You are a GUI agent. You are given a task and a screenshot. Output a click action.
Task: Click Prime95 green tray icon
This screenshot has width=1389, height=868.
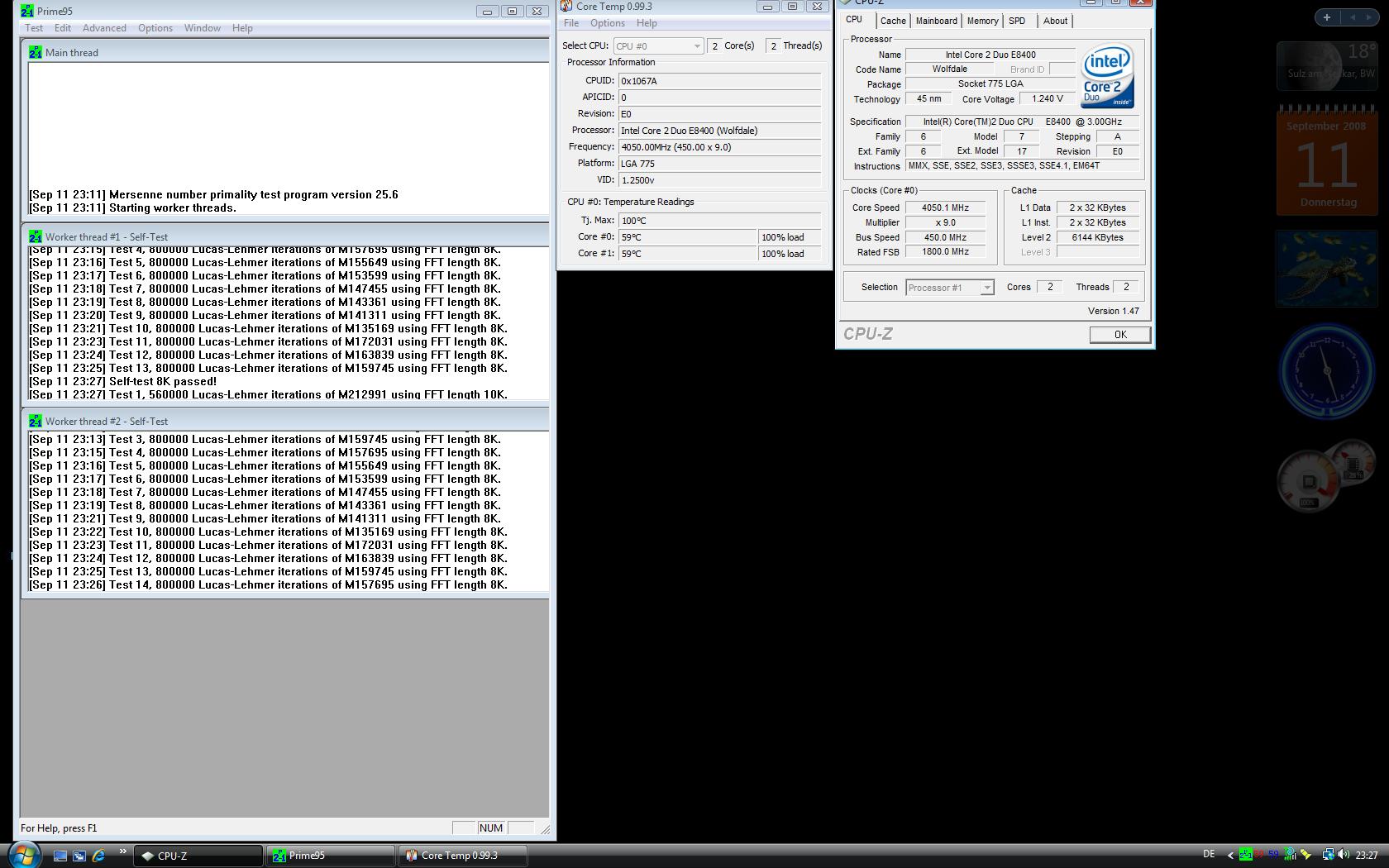click(1245, 856)
